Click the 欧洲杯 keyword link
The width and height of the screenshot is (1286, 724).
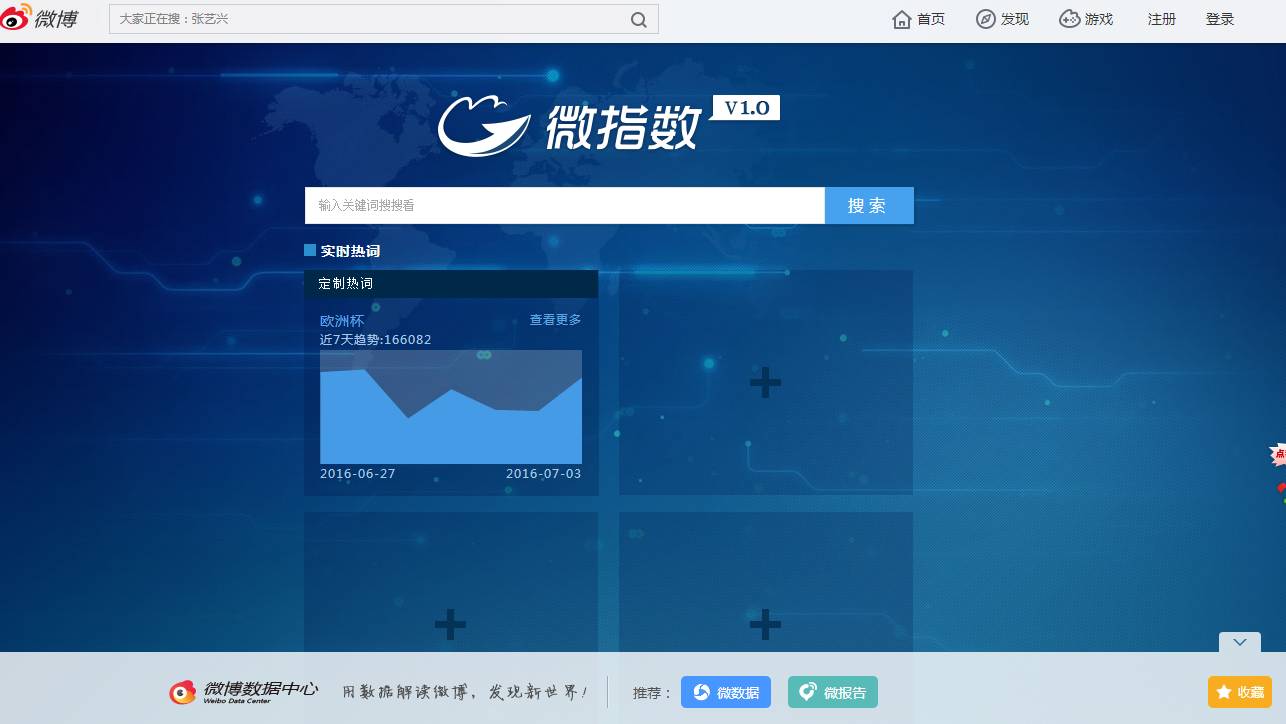tap(342, 321)
